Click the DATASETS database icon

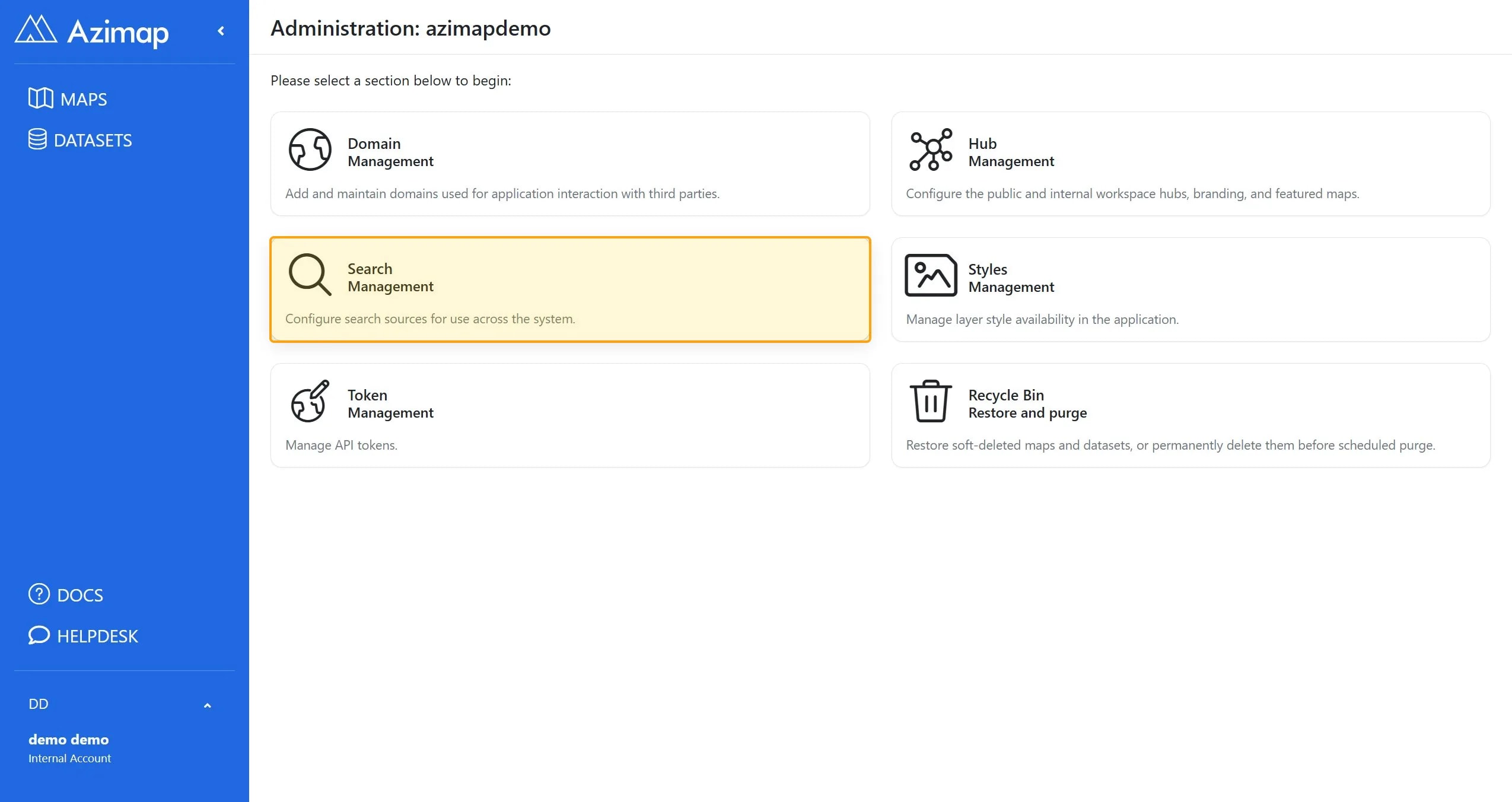pos(37,139)
